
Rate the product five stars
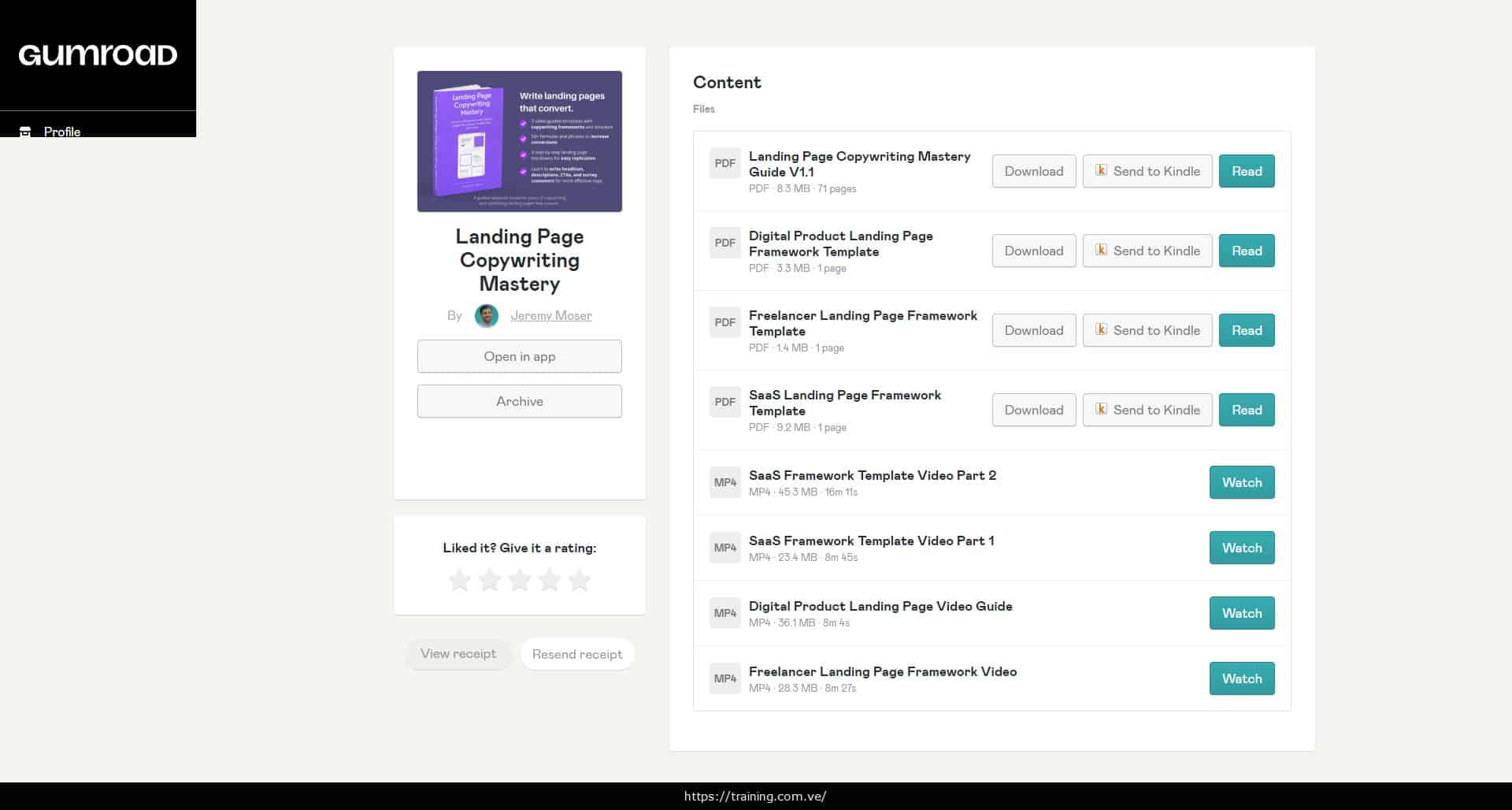tap(580, 581)
